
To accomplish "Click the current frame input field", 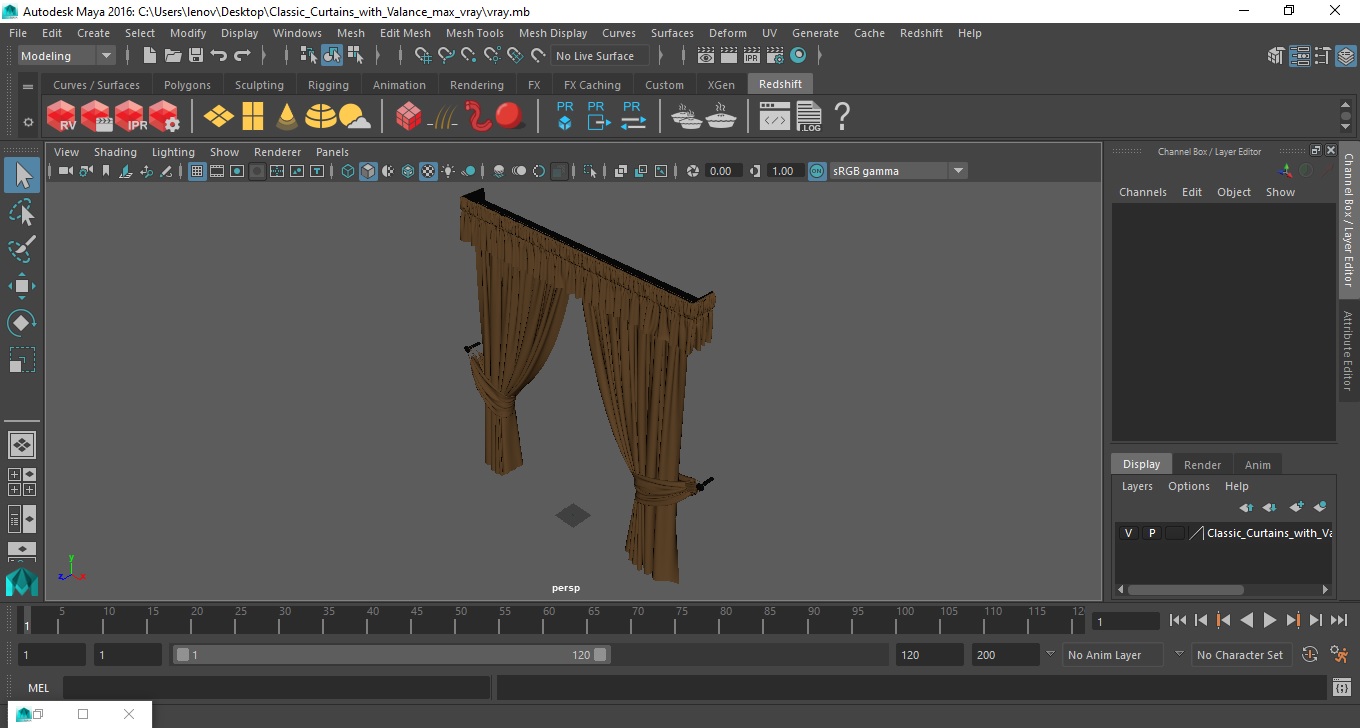I will (x=1125, y=622).
